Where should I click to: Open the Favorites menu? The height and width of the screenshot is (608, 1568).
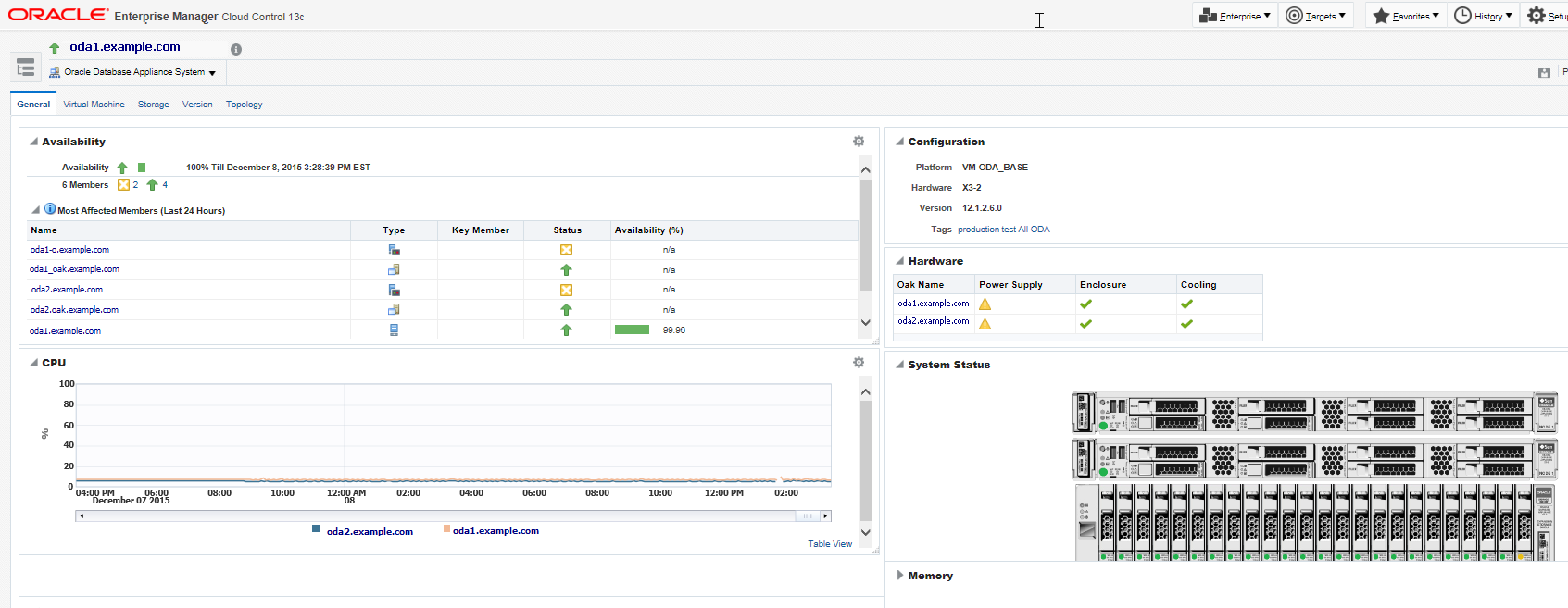[x=1405, y=16]
